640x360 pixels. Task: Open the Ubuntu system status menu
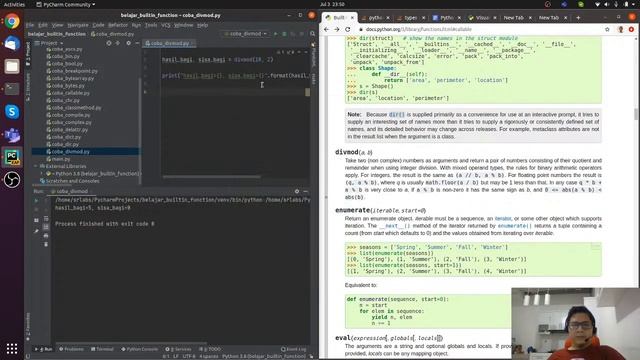point(616,4)
